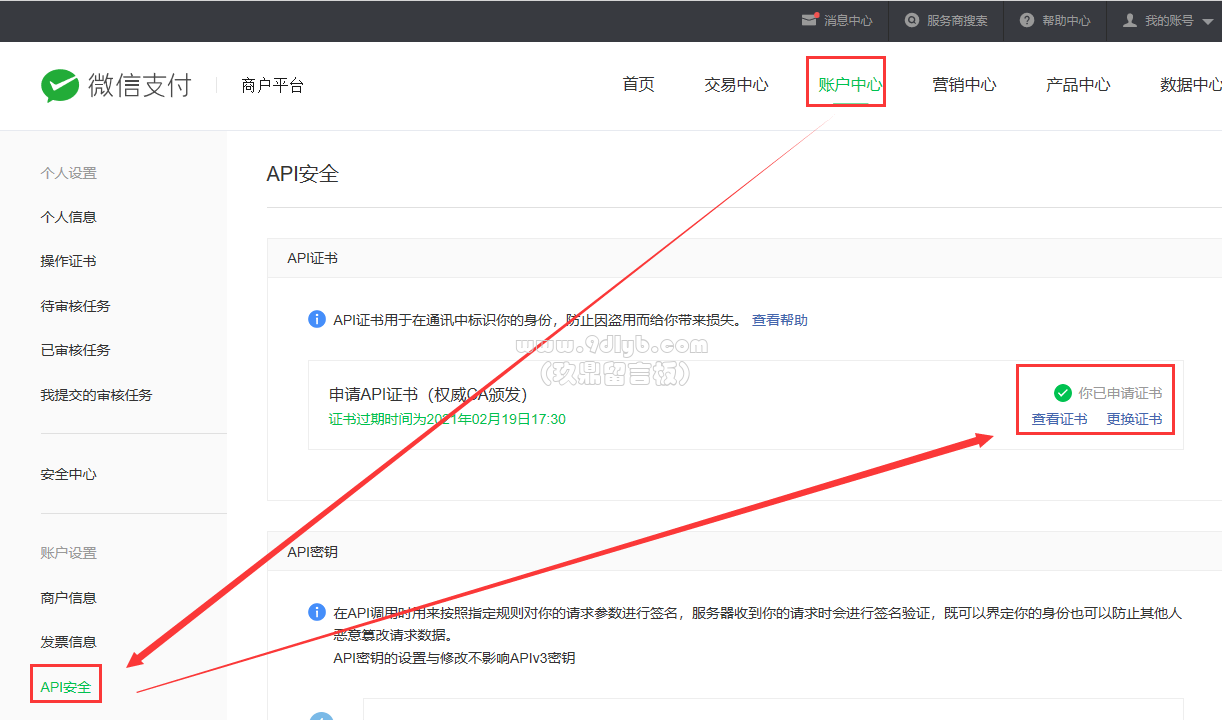Open 我的账号 in the top bar

click(x=1169, y=20)
